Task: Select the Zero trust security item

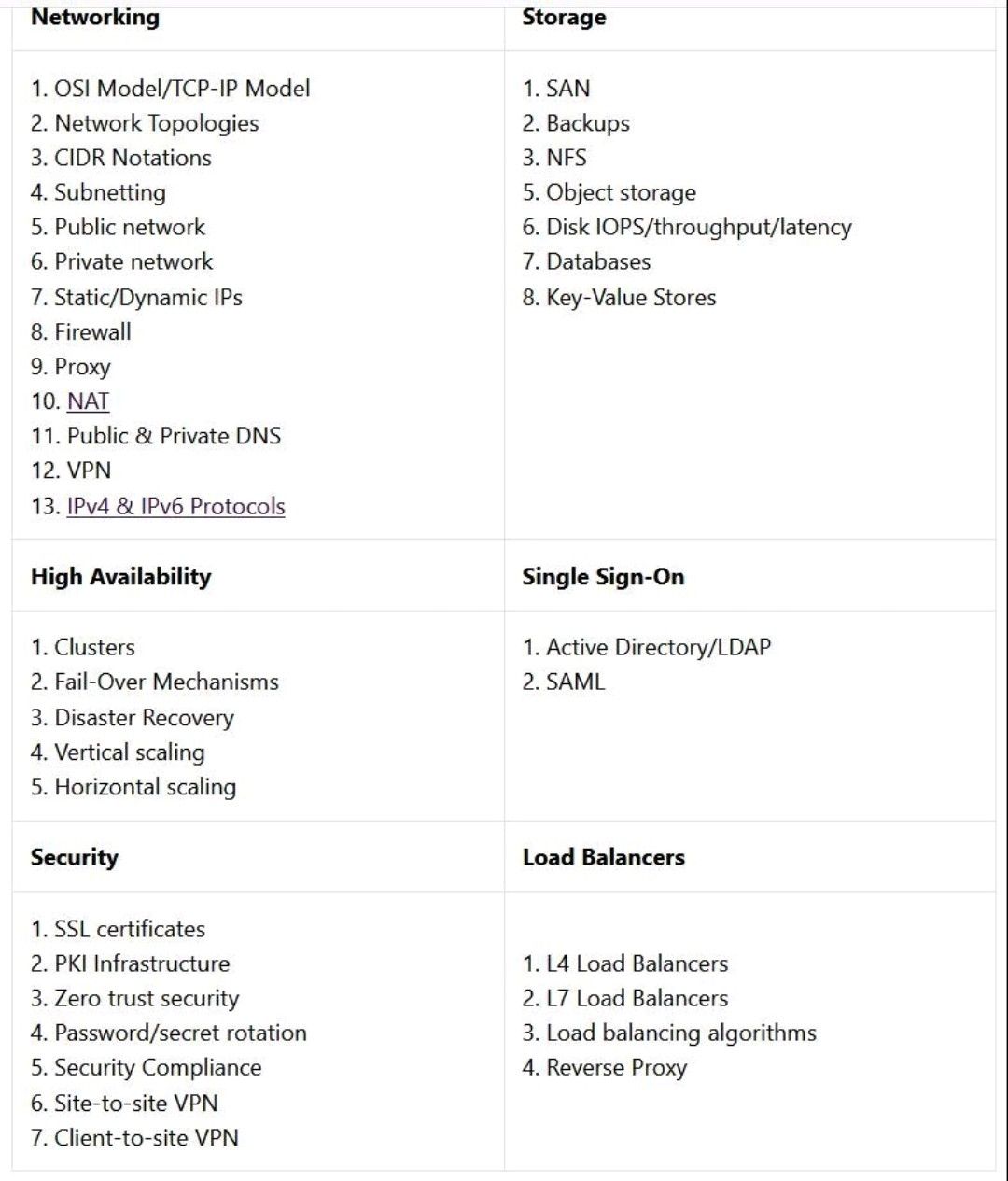Action: pos(135,998)
